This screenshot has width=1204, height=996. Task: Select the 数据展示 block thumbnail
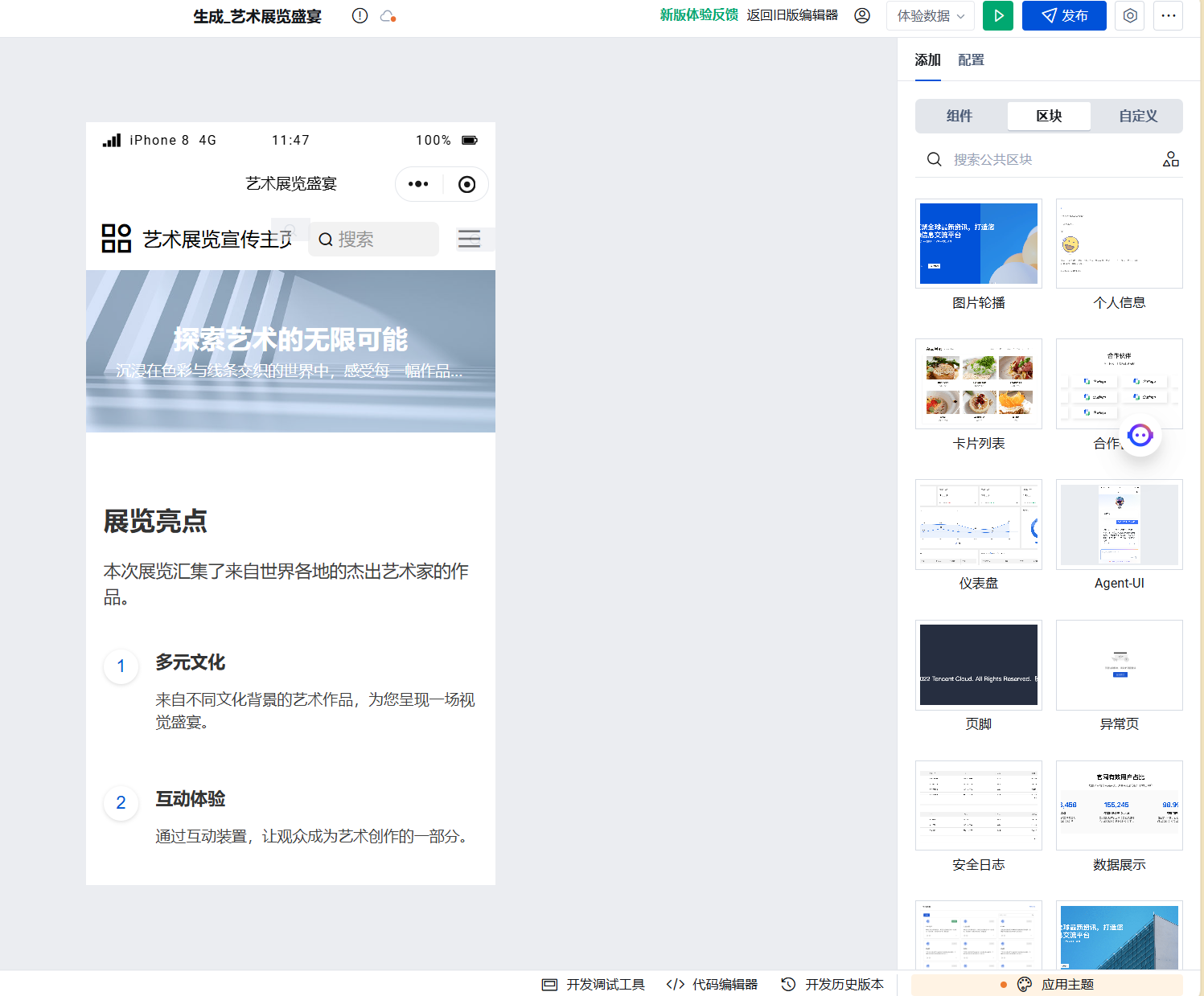tap(1120, 805)
